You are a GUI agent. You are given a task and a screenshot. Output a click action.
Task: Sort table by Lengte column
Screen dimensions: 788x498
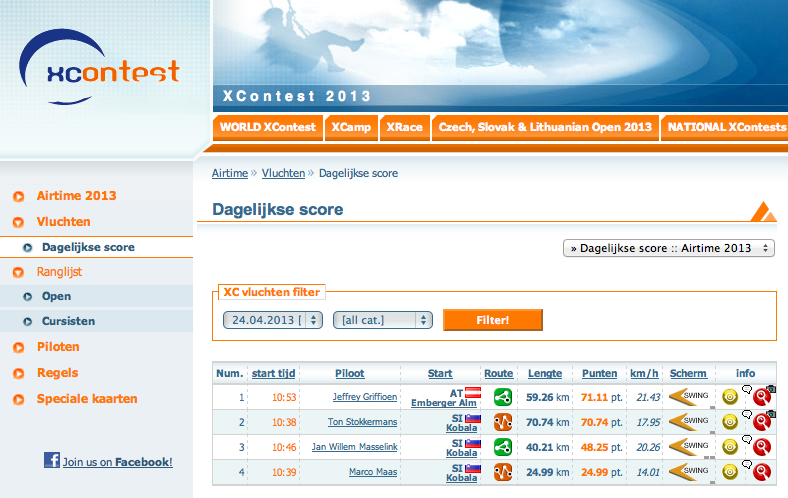pyautogui.click(x=545, y=373)
